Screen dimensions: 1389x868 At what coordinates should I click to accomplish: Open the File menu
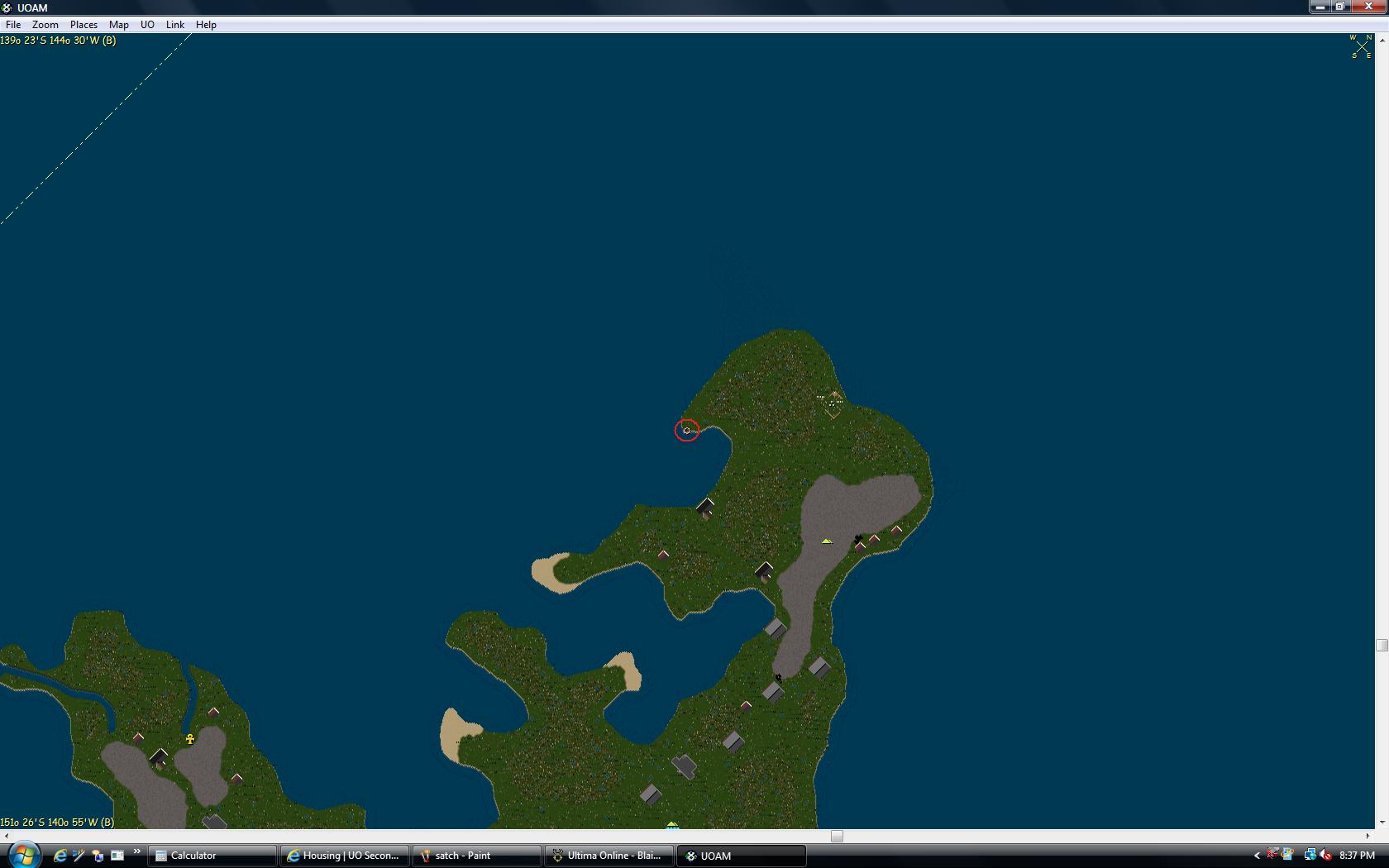(x=13, y=25)
